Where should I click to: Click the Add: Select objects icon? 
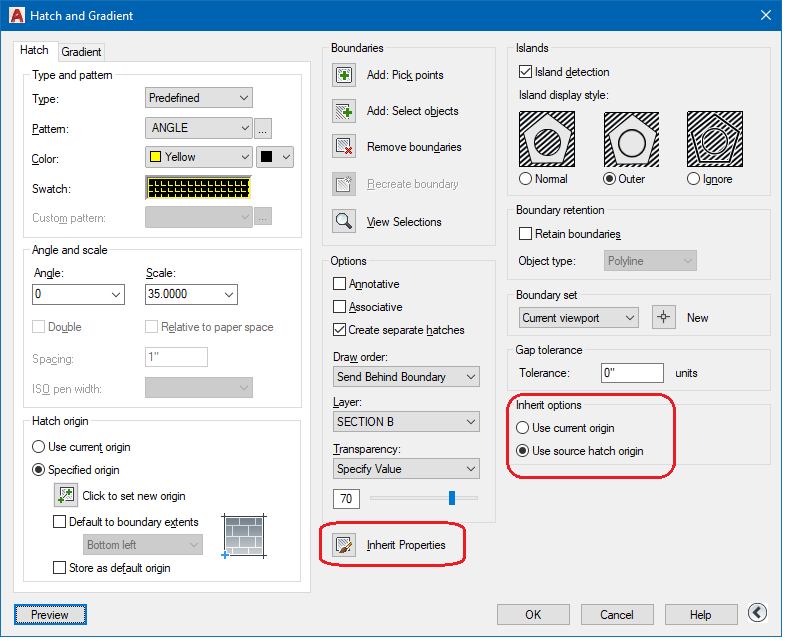coord(344,111)
